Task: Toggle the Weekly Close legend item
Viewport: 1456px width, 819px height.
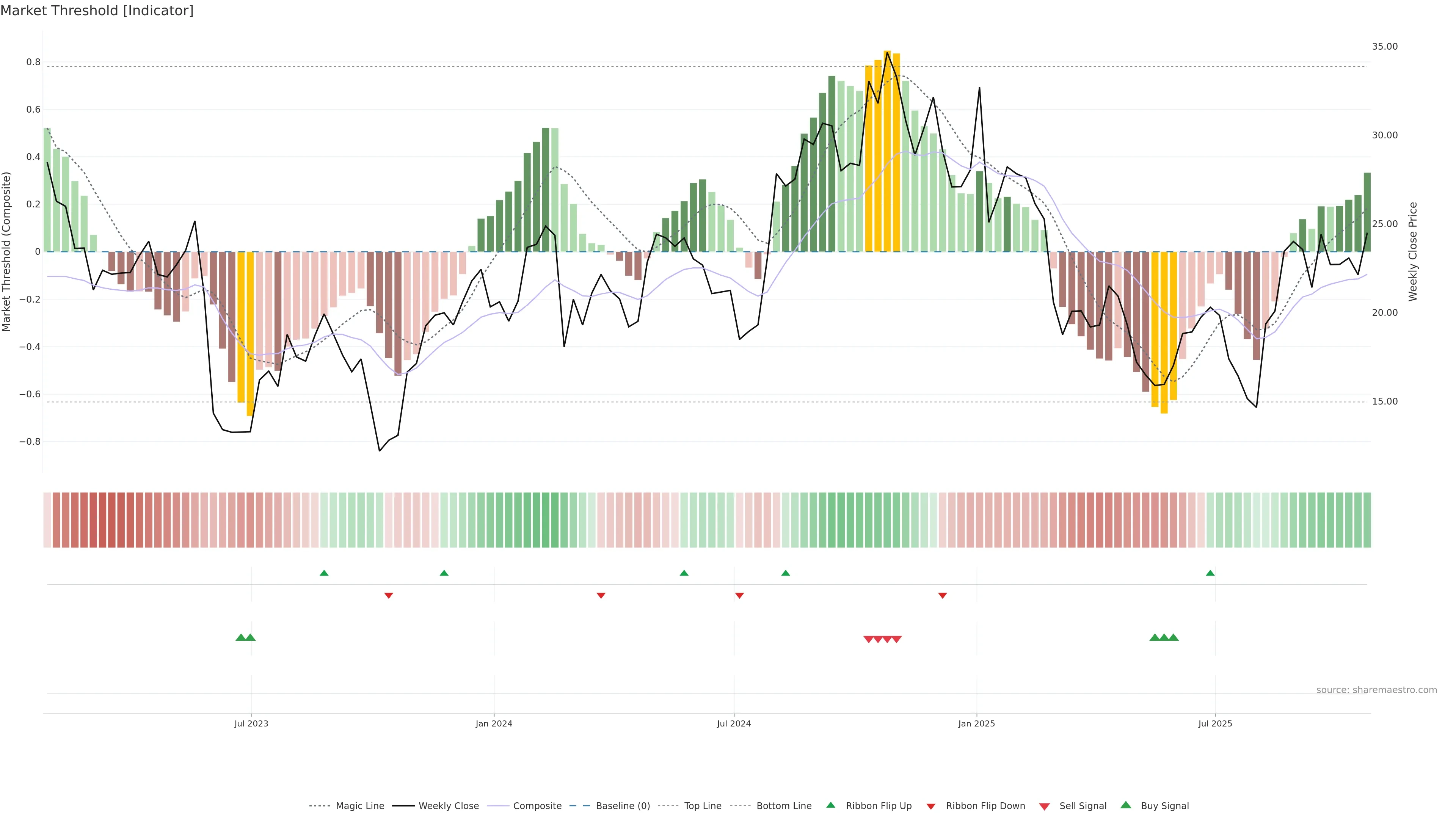Action: (448, 806)
